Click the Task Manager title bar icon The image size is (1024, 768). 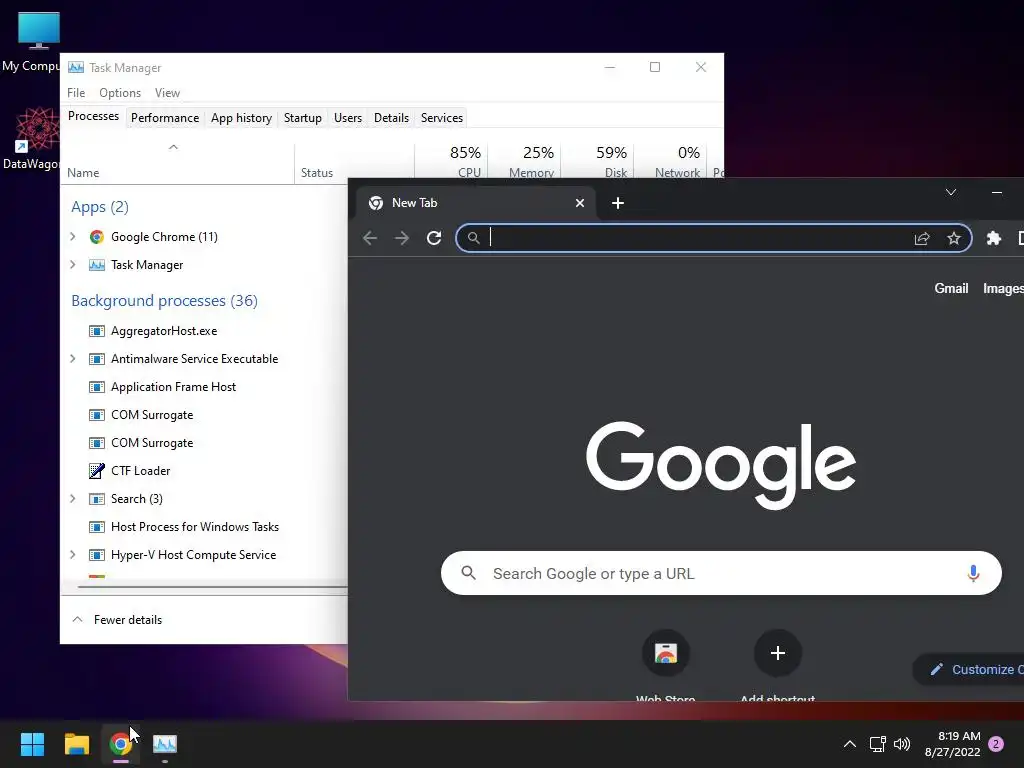76,67
